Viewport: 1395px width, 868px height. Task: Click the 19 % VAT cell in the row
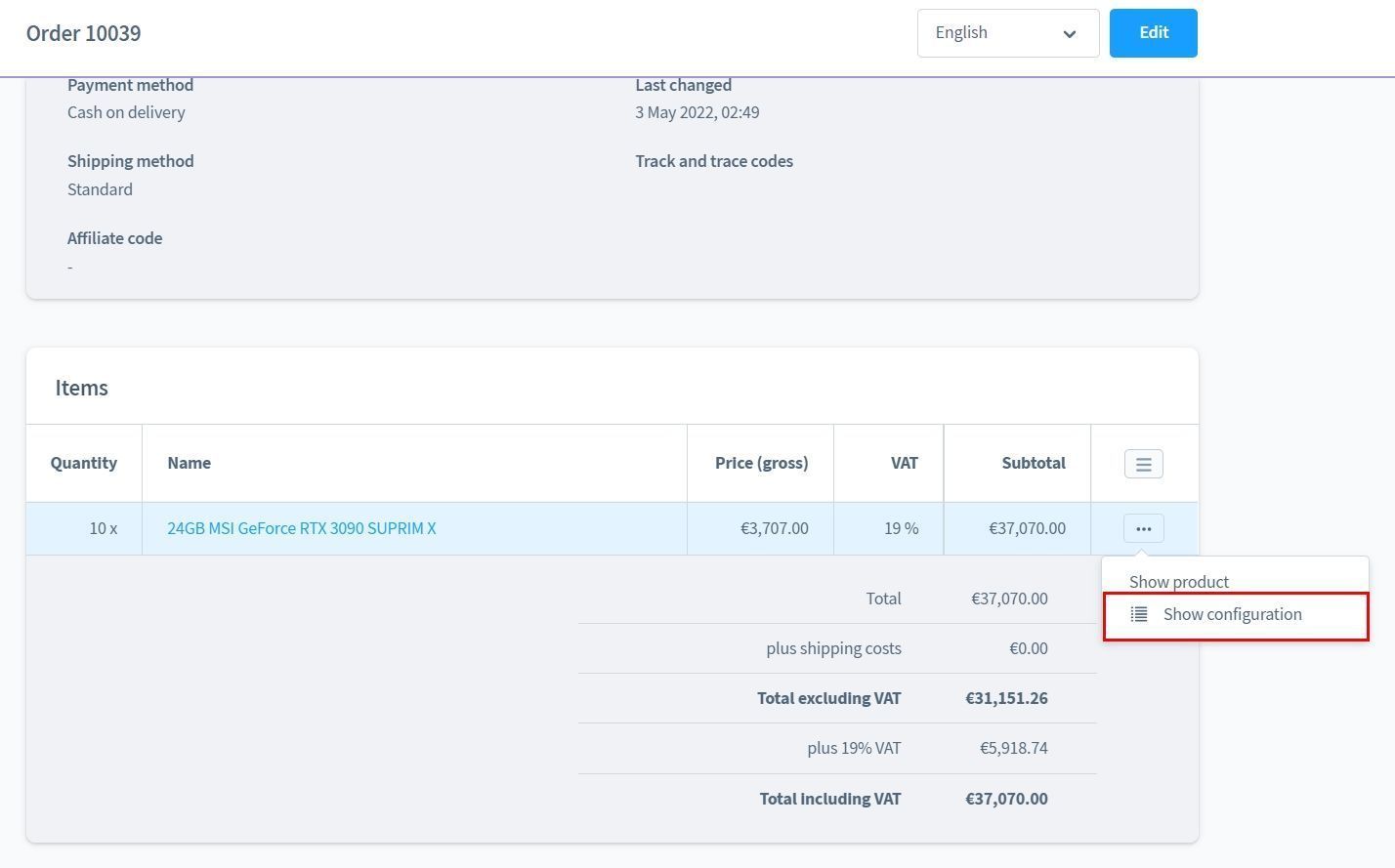(x=901, y=528)
